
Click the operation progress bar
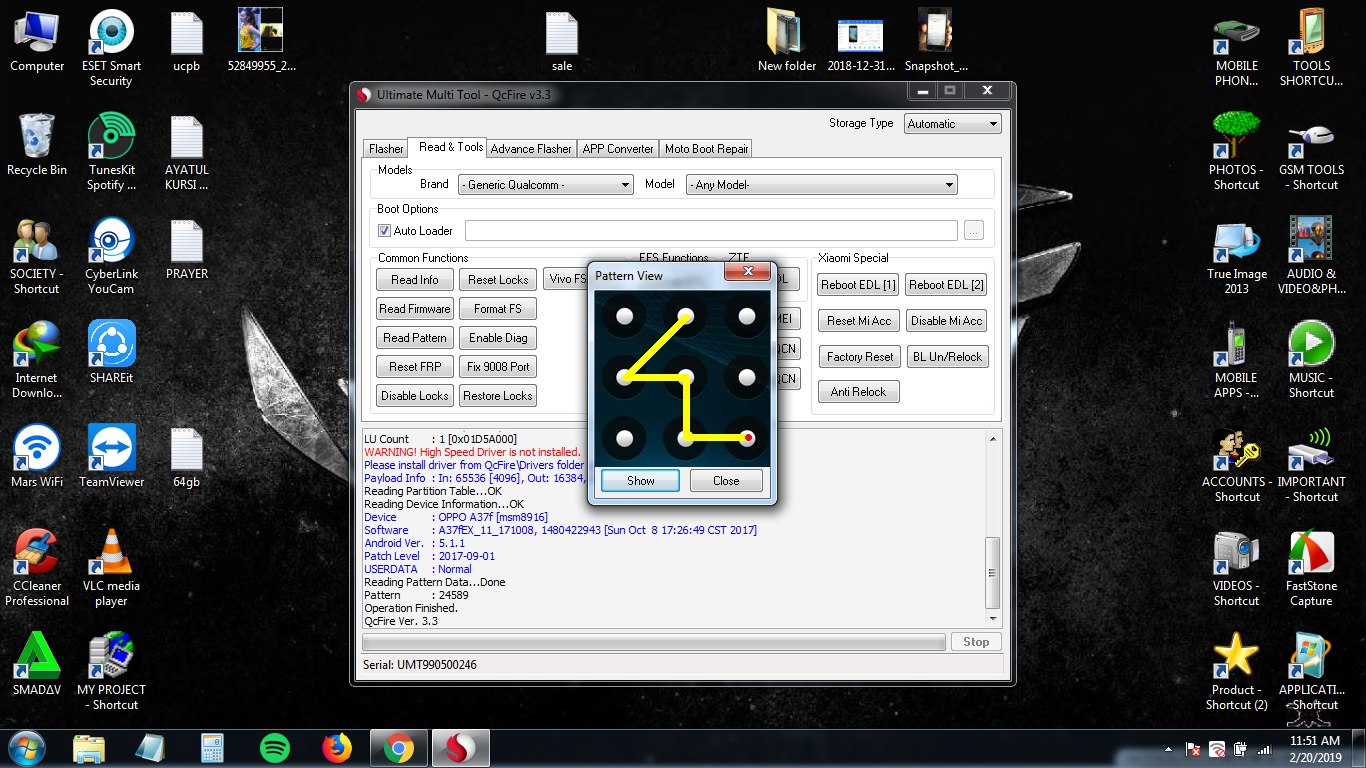click(654, 642)
